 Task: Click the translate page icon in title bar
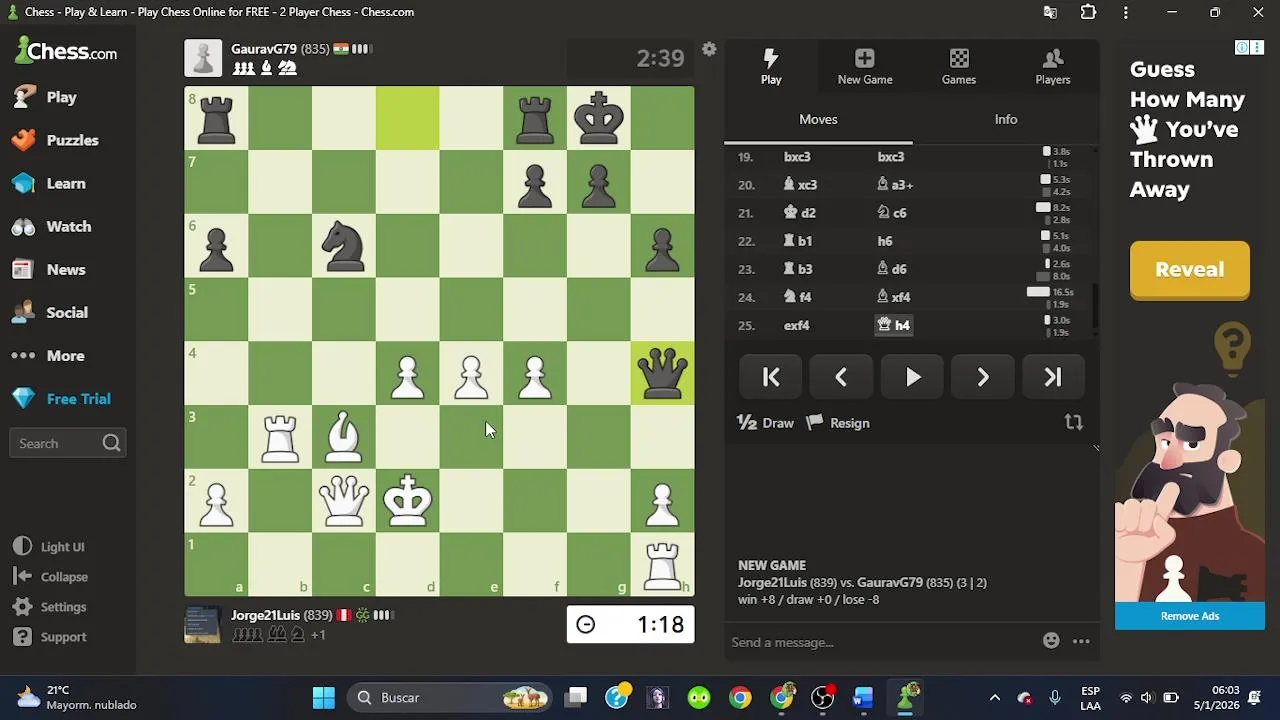(x=1050, y=12)
